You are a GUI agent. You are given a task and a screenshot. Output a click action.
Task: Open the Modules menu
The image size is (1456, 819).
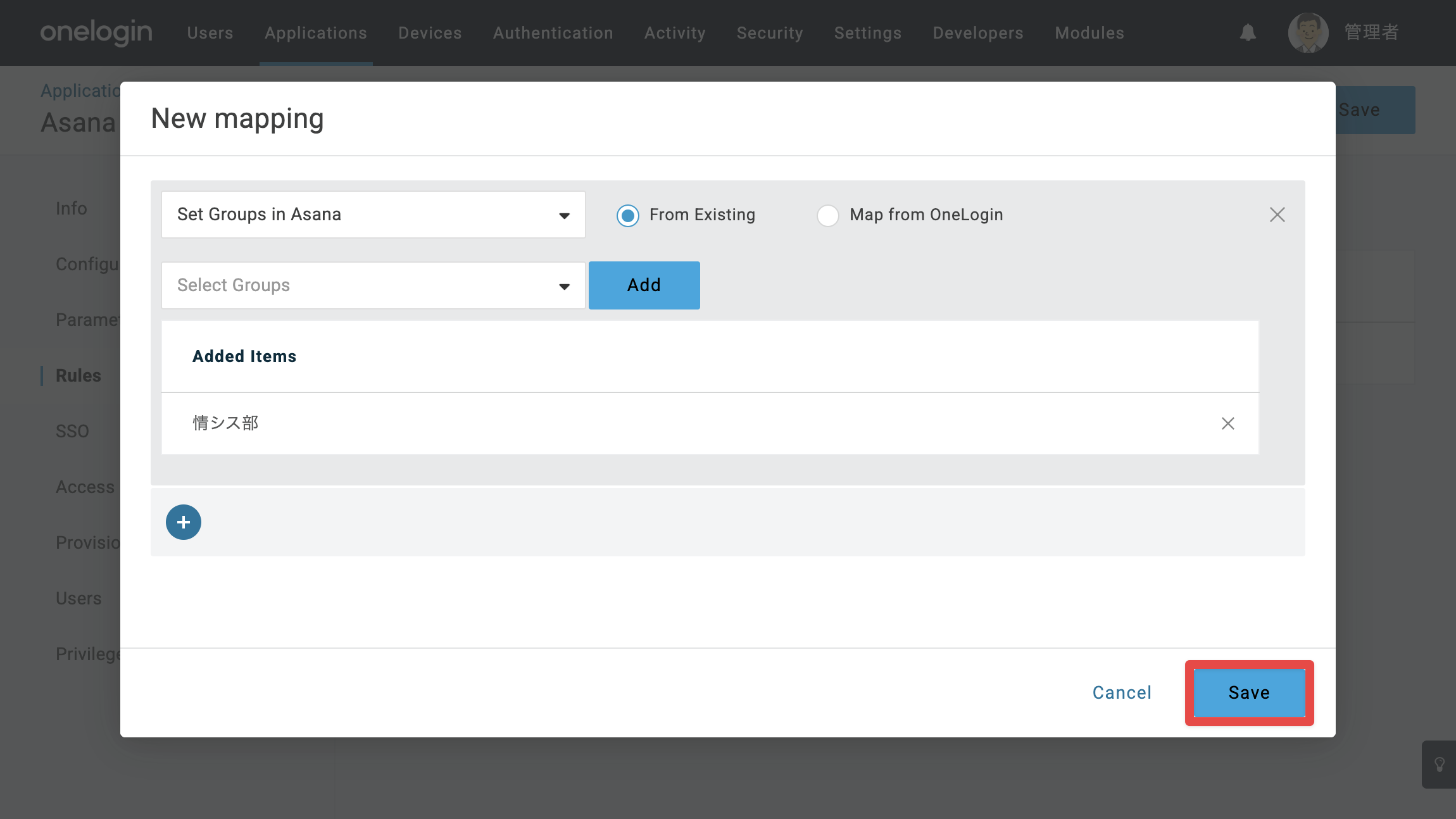click(x=1089, y=33)
